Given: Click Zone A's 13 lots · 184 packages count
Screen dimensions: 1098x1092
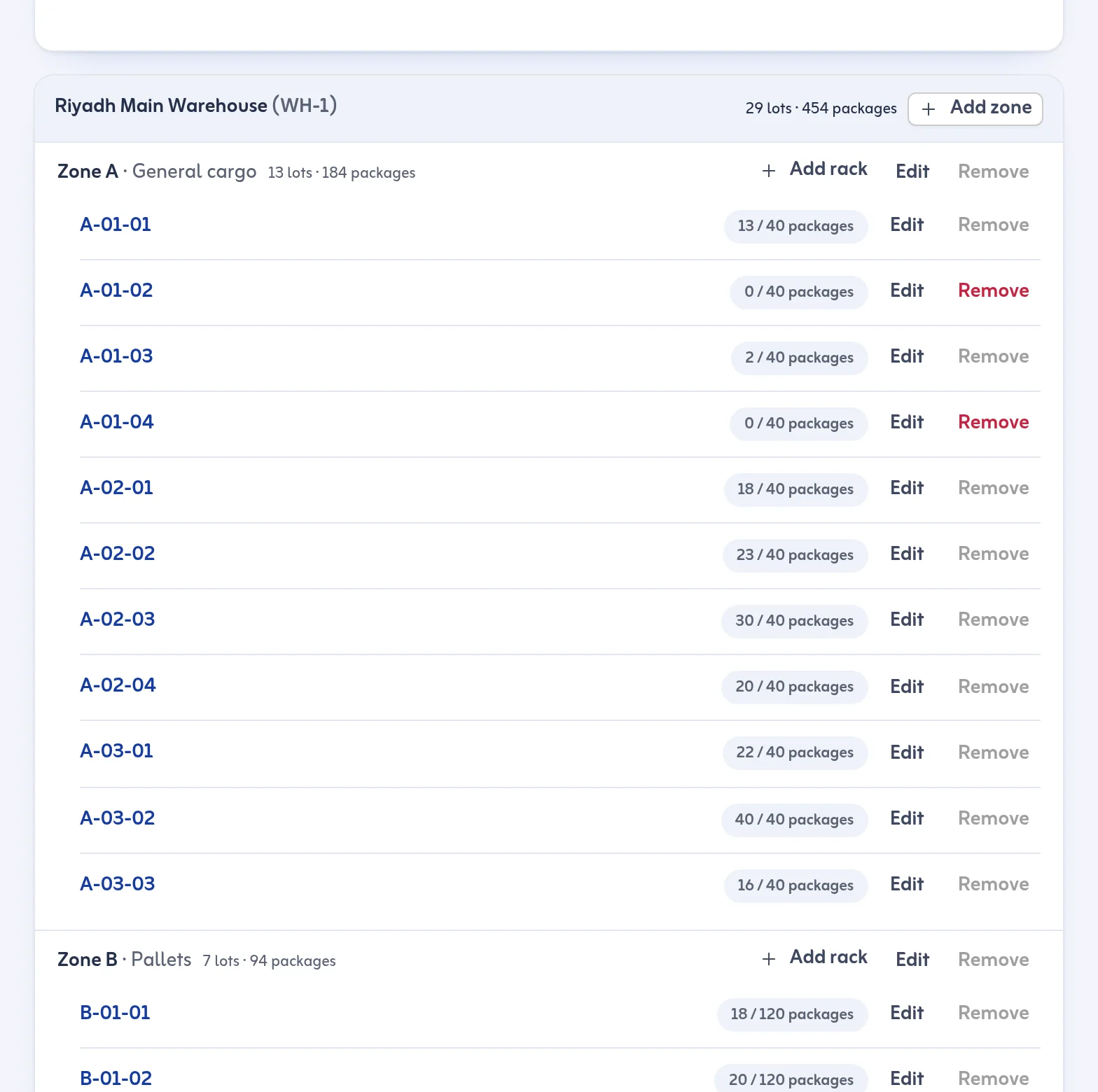Looking at the screenshot, I should [342, 173].
